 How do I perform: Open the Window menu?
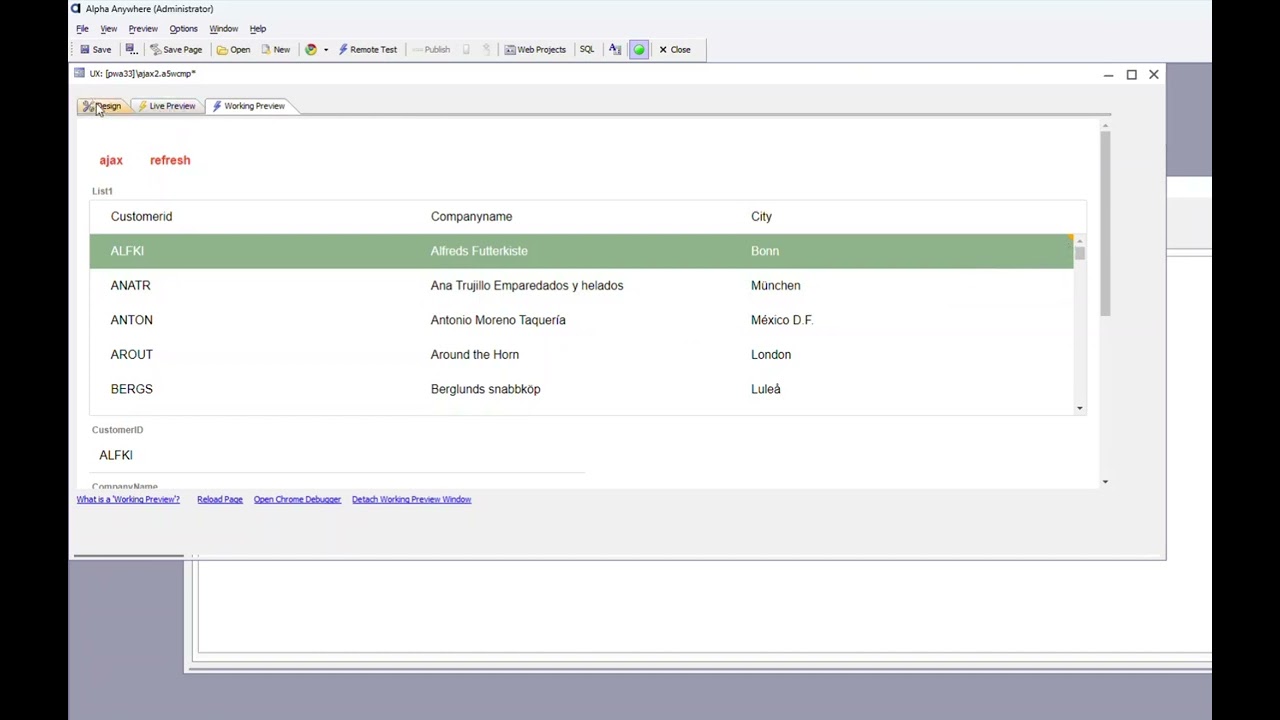click(223, 29)
